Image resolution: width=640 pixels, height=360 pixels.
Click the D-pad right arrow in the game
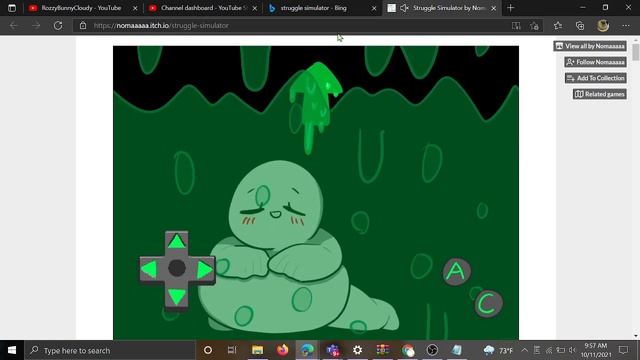coord(204,270)
